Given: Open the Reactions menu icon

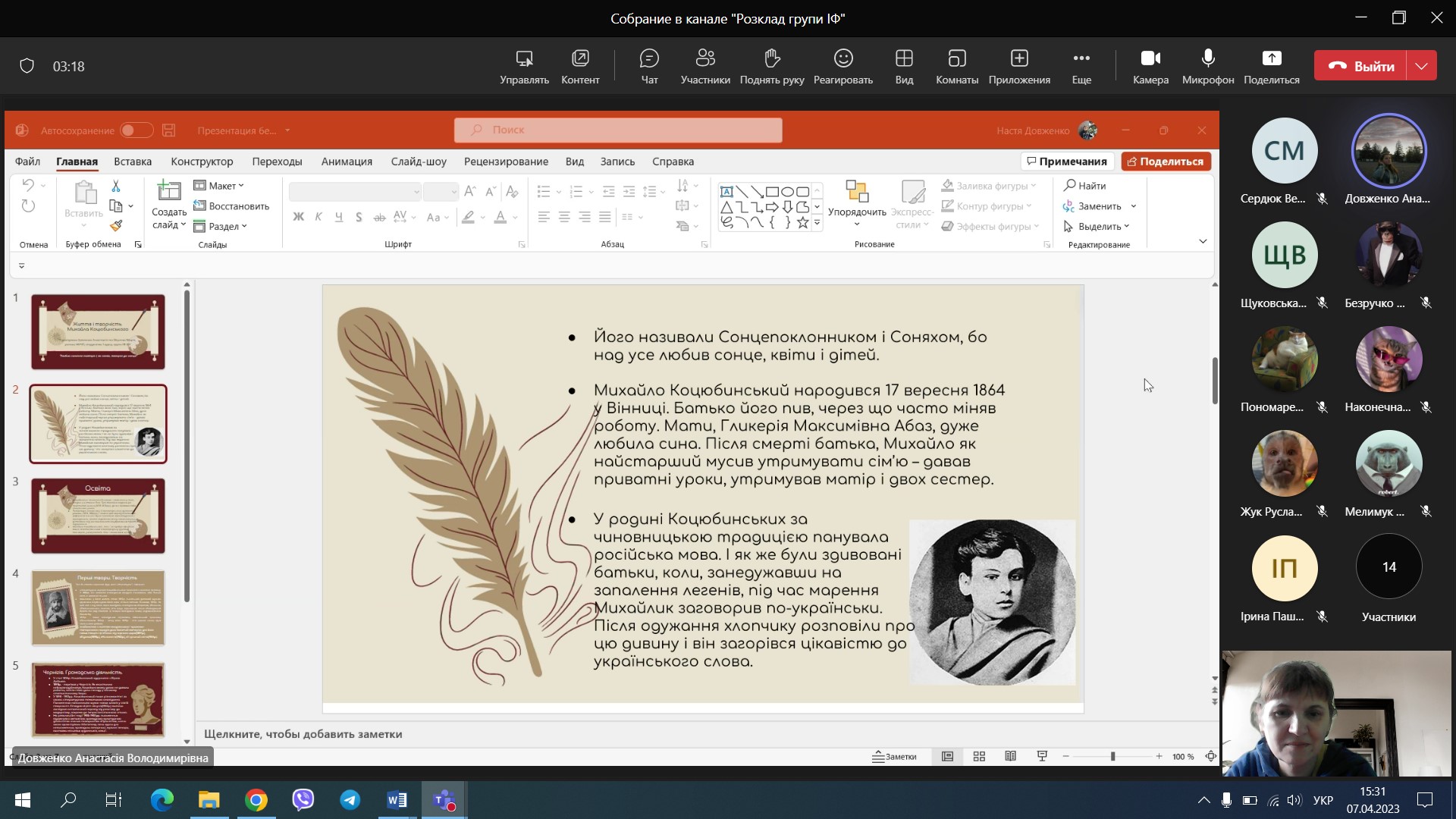Looking at the screenshot, I should [843, 59].
